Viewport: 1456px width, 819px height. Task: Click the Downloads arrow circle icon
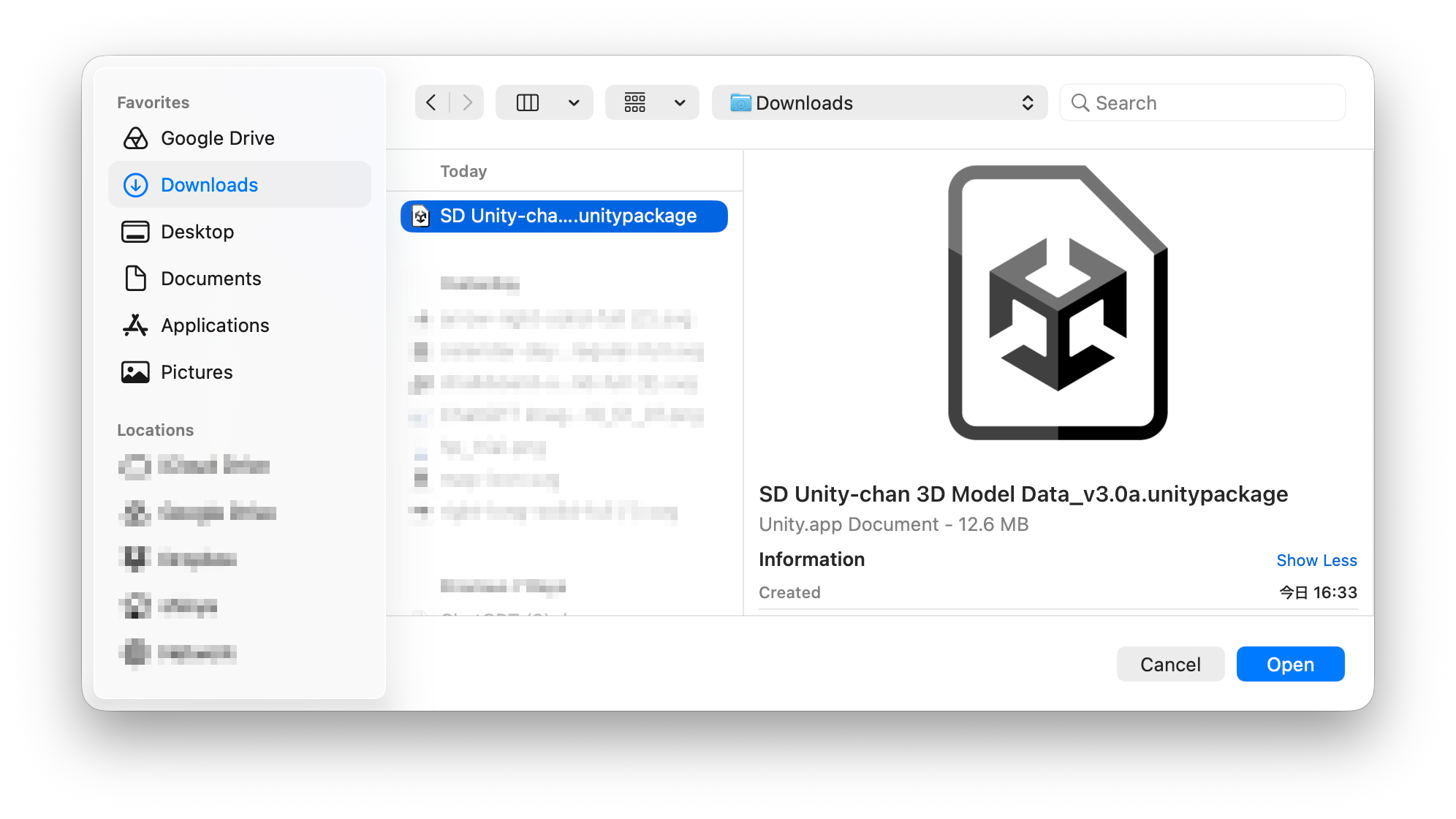click(135, 185)
